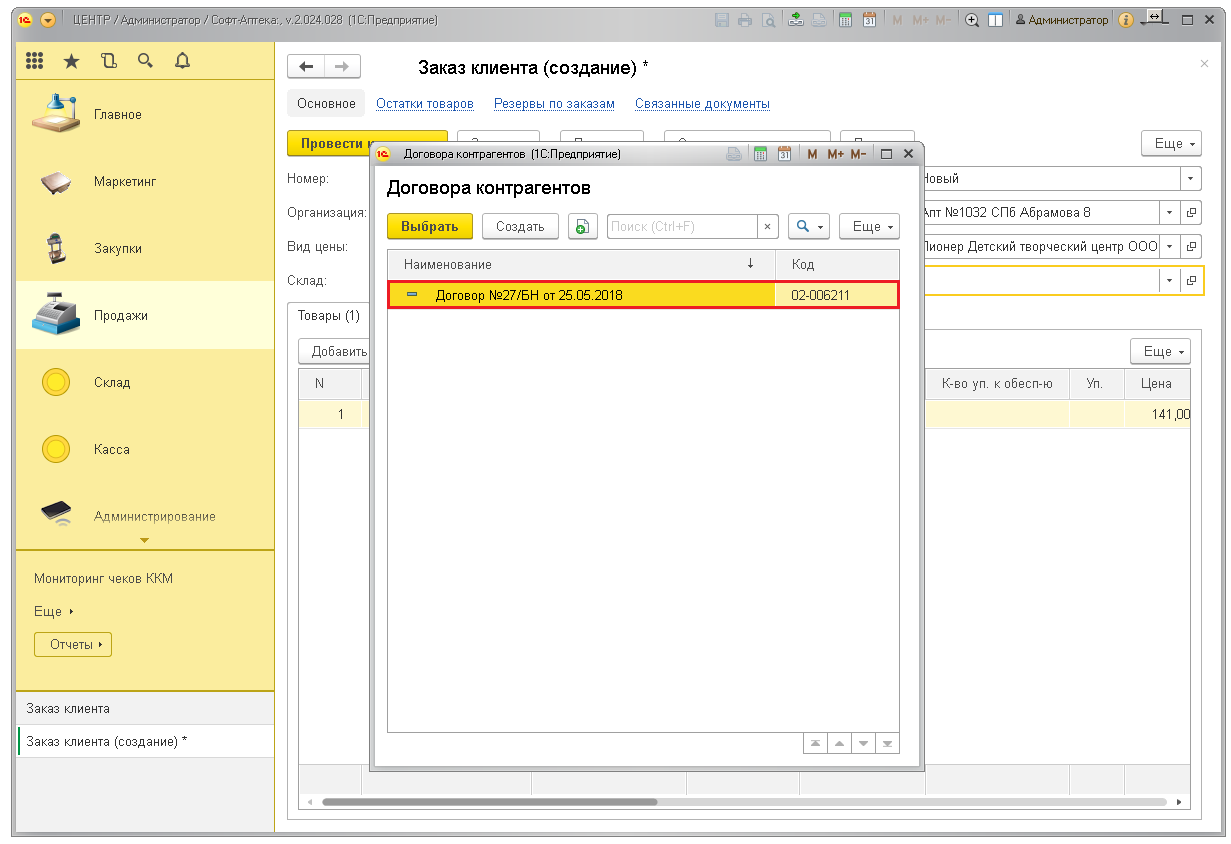Image resolution: width=1231 pixels, height=844 pixels.
Task: Switch to the Остатки товаров tab
Action: [x=424, y=104]
